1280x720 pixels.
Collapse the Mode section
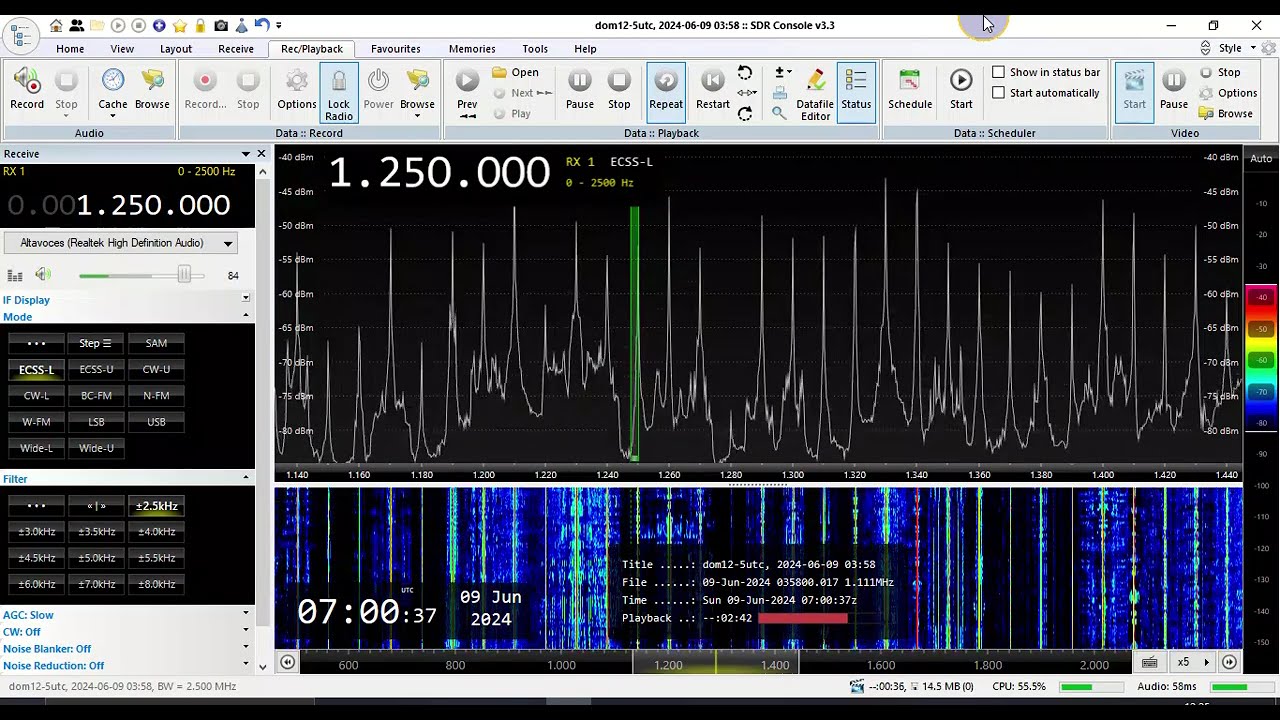pyautogui.click(x=246, y=316)
